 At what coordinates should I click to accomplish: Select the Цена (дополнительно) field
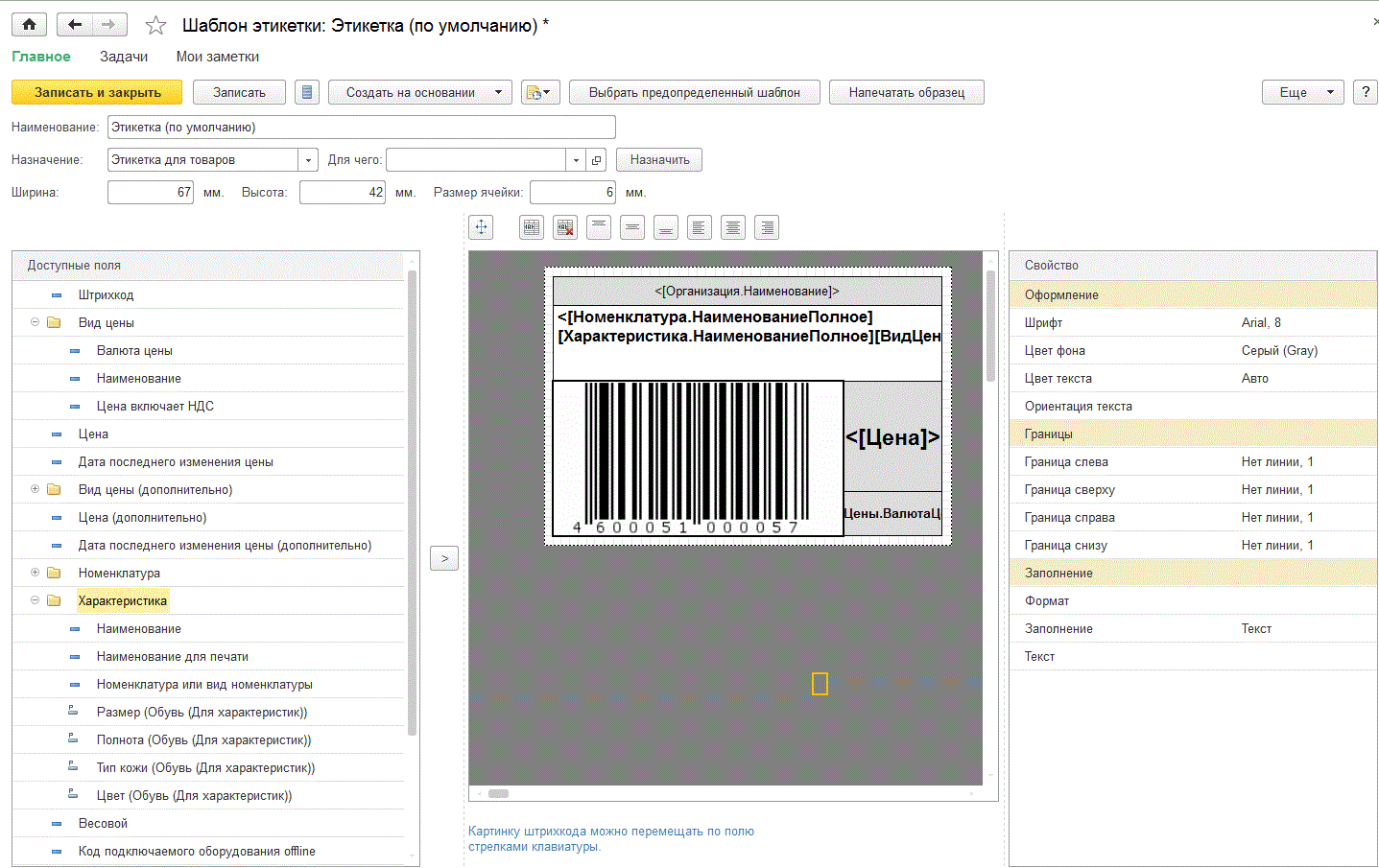click(142, 517)
